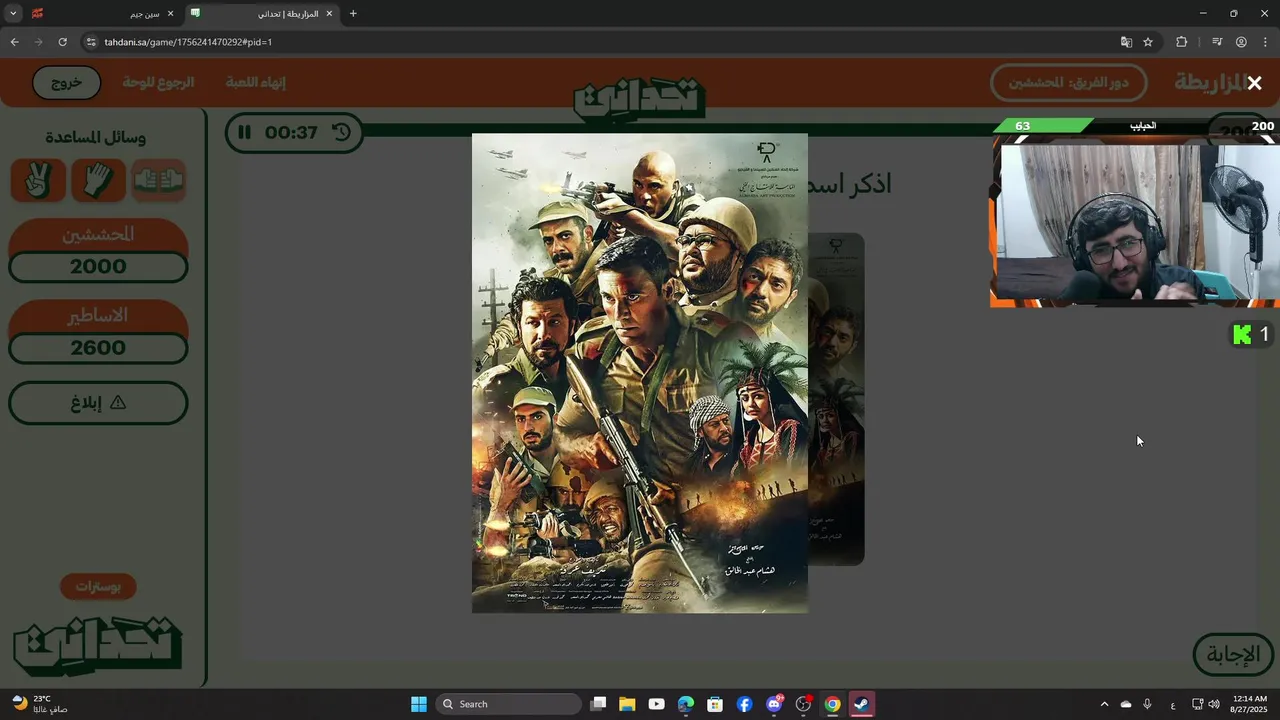This screenshot has height=720, width=1280.
Task: Close the سين جيم tab
Action: click(170, 14)
